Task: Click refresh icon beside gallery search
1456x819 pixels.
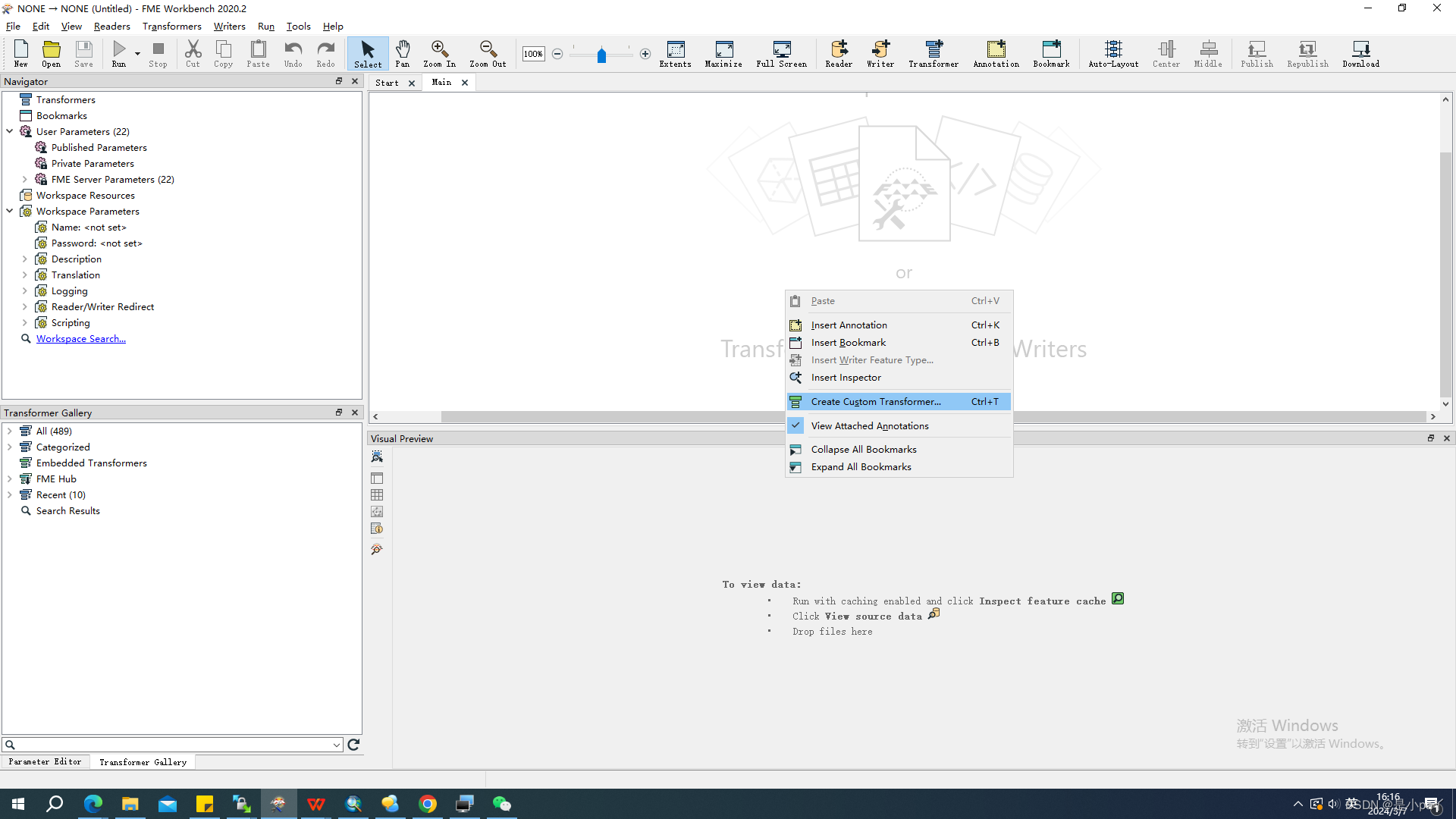Action: (353, 745)
